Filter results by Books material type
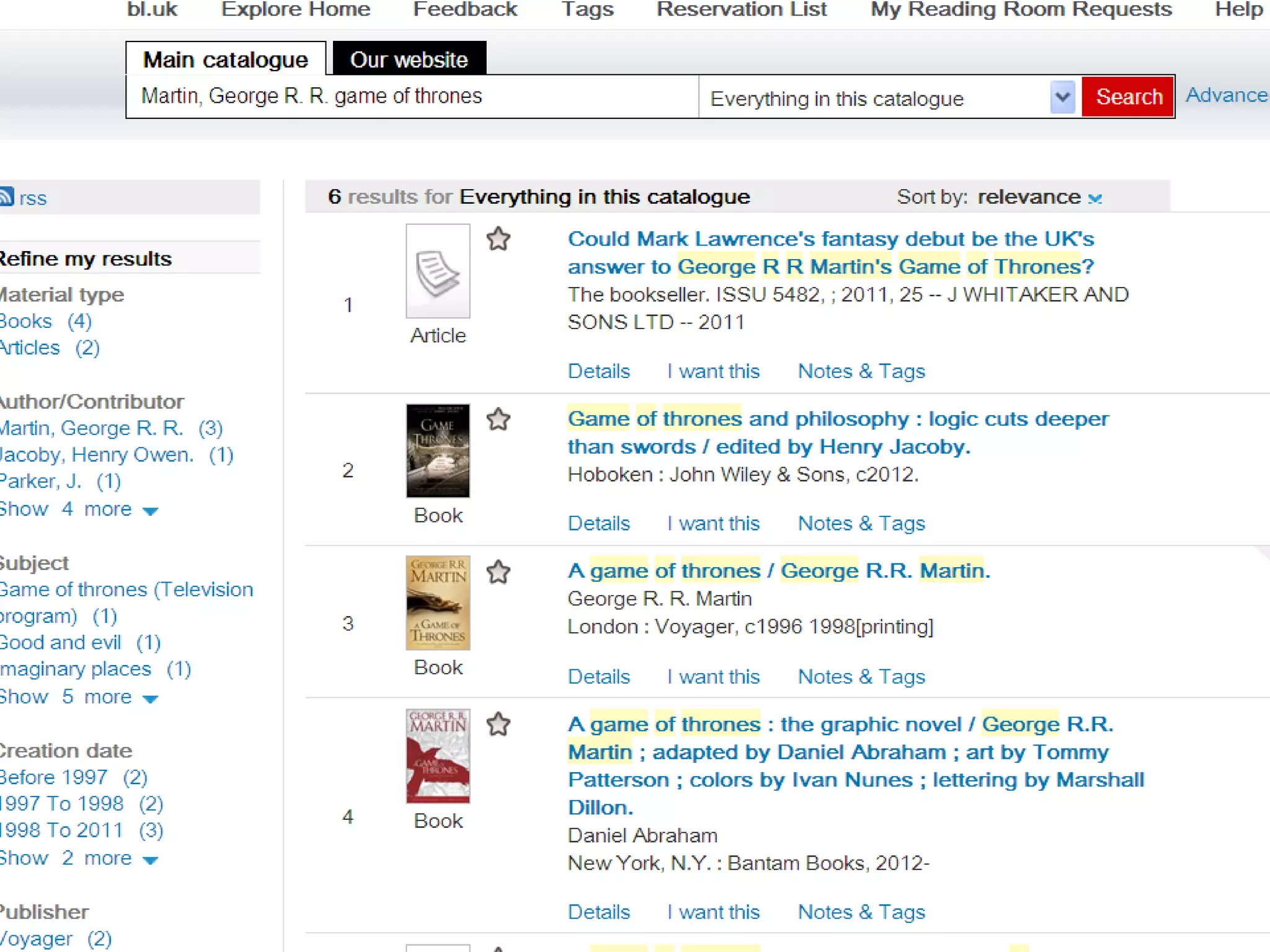The width and height of the screenshot is (1270, 952). [26, 321]
